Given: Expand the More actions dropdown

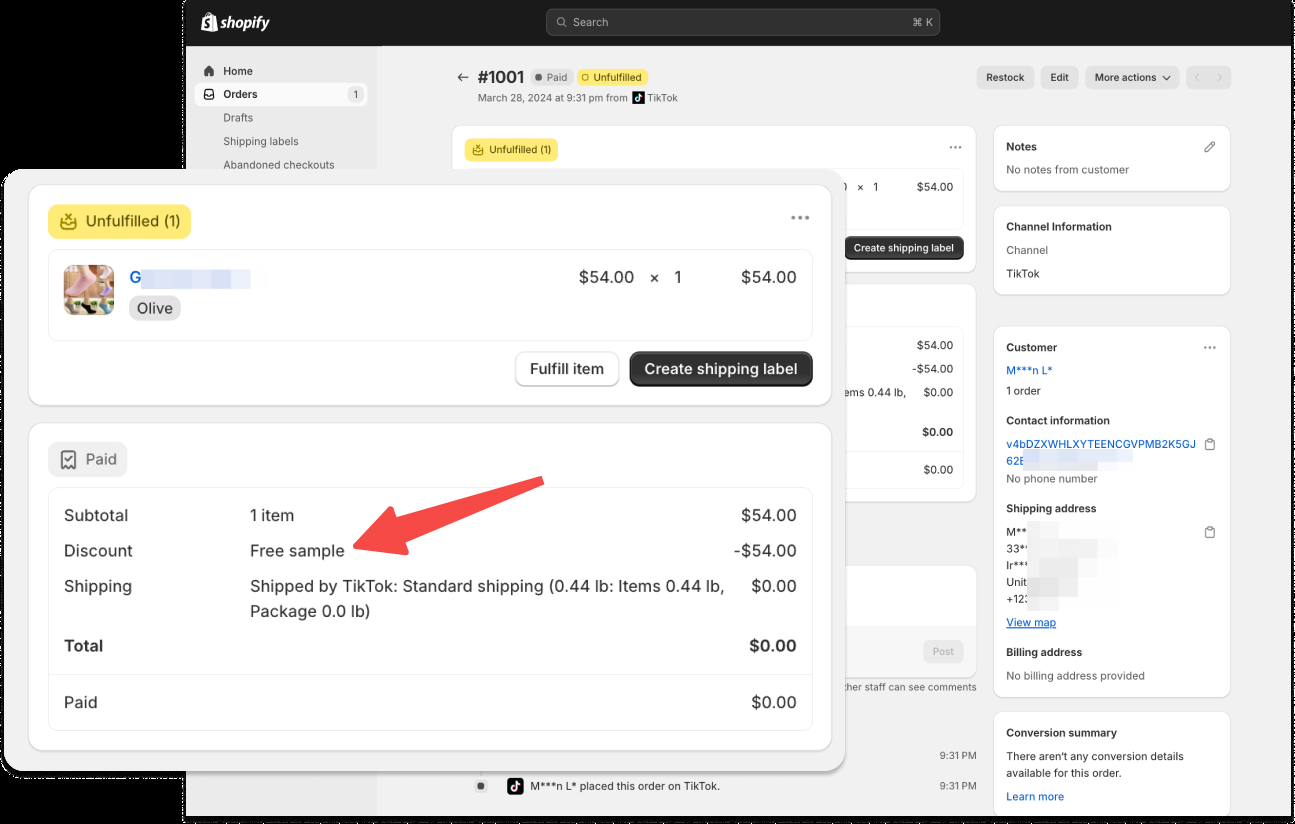Looking at the screenshot, I should coord(1132,78).
